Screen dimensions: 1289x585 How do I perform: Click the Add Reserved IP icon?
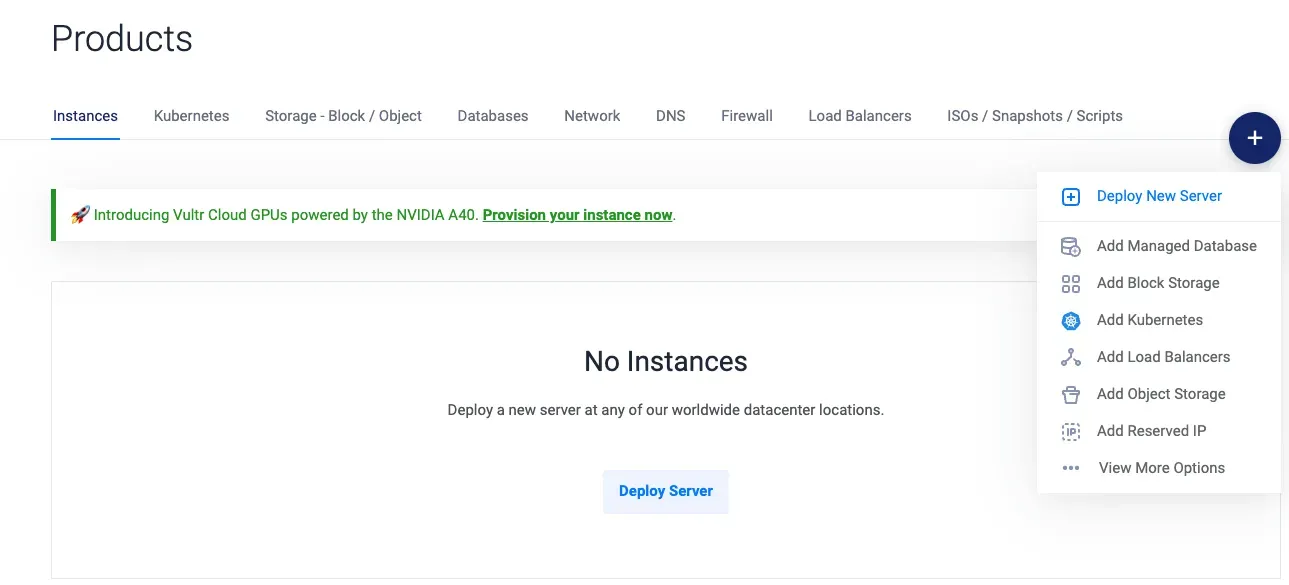(1070, 431)
